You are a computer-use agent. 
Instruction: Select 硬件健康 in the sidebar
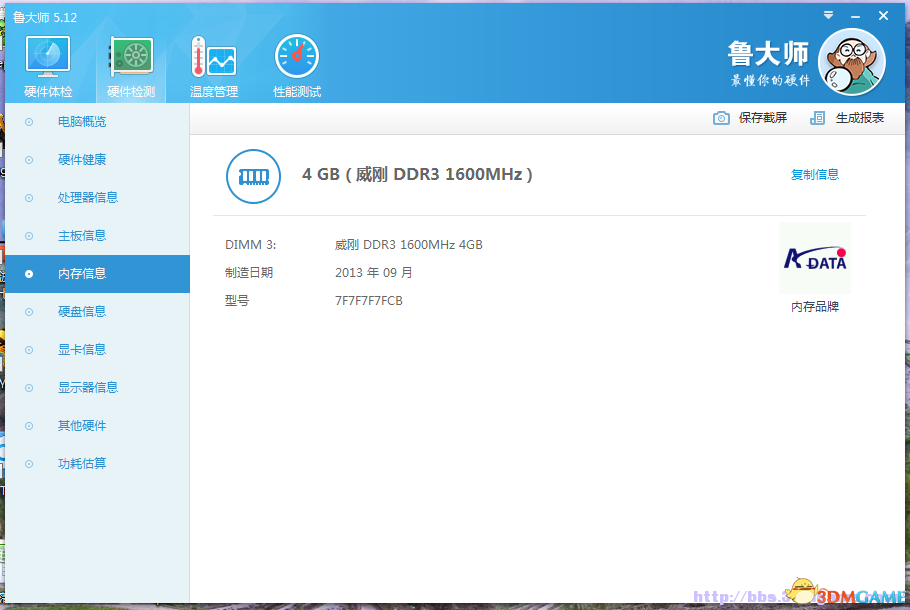coord(97,160)
